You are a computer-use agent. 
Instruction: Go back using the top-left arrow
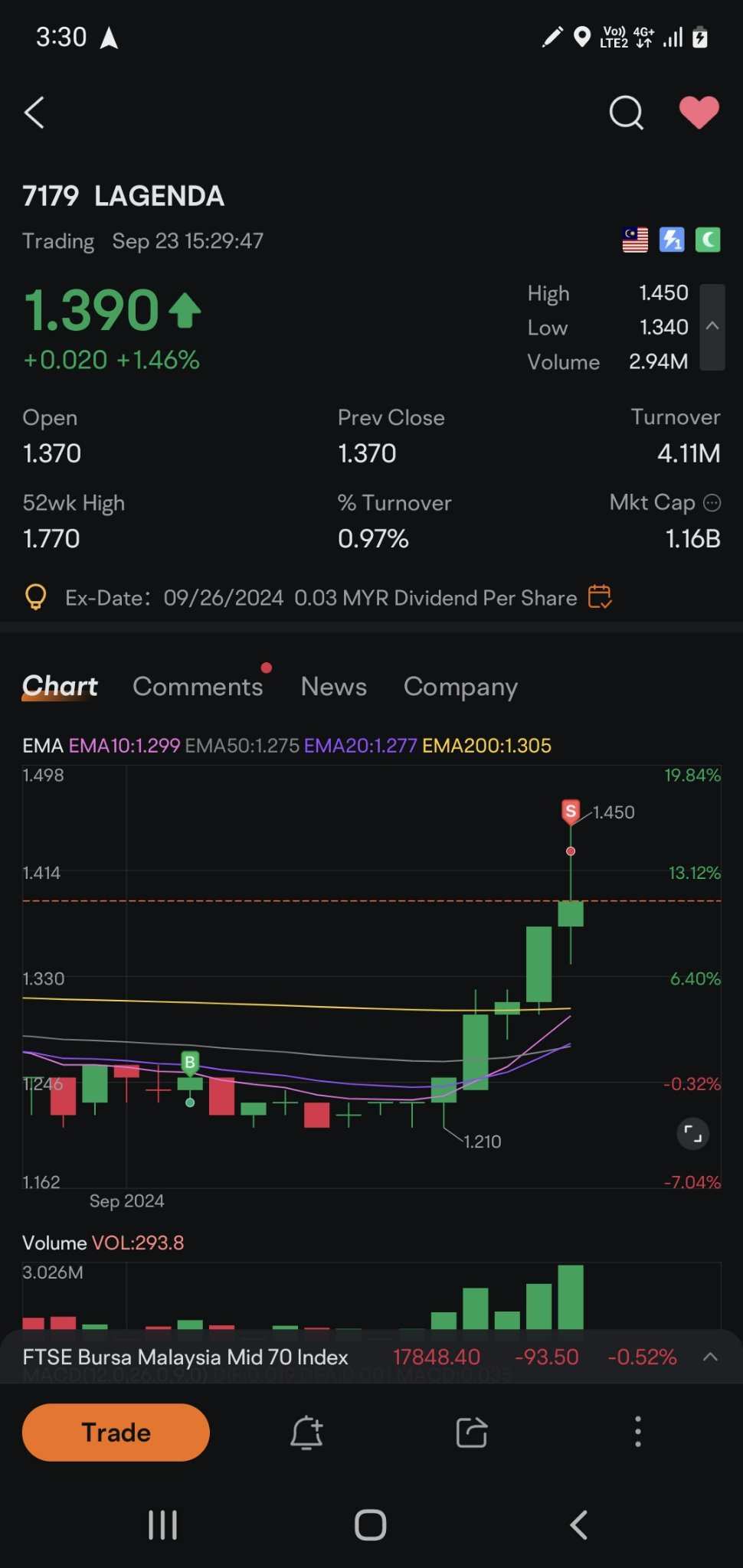[34, 113]
